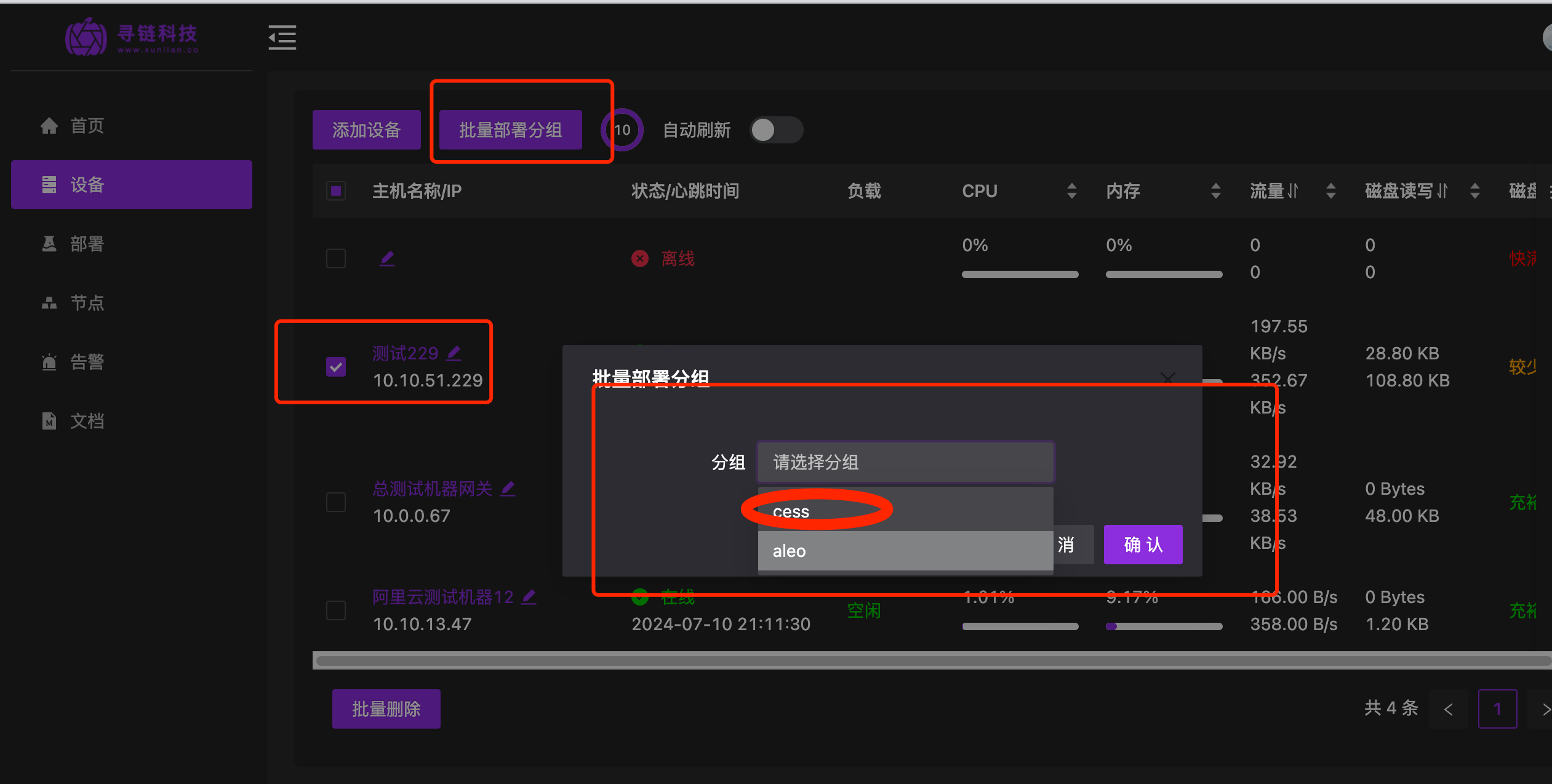
Task: Click the 寻链科技 logo icon
Action: [86, 38]
